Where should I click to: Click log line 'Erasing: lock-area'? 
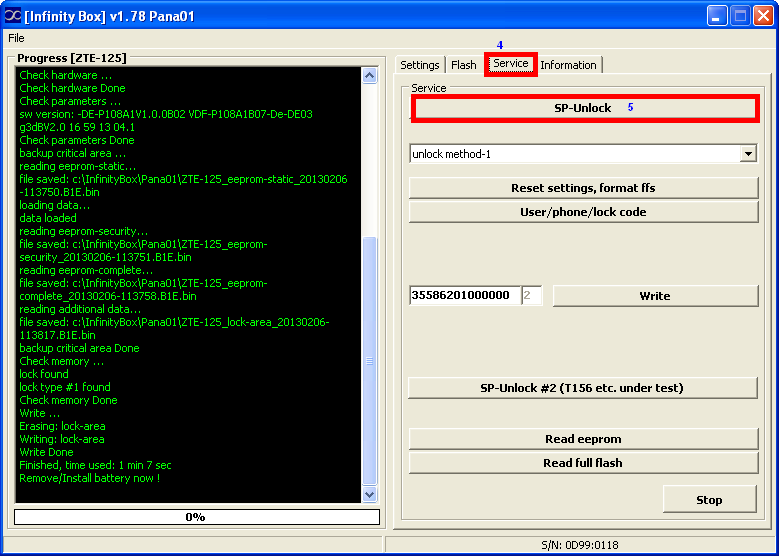click(x=63, y=426)
